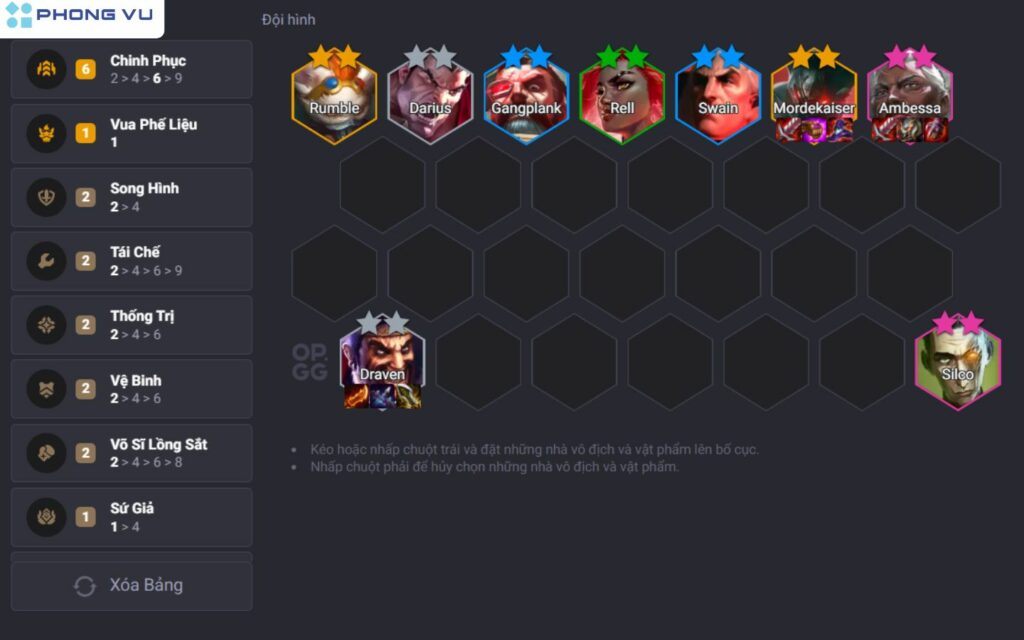
Task: Select the Vệ Binh trait row
Action: tap(132, 389)
